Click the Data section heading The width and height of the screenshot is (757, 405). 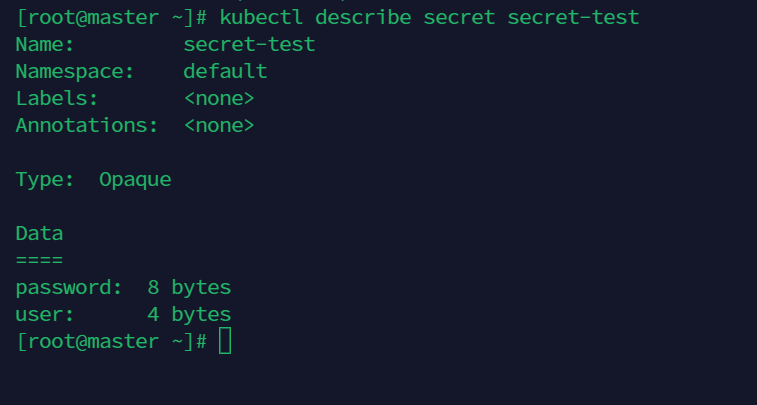[x=39, y=234]
